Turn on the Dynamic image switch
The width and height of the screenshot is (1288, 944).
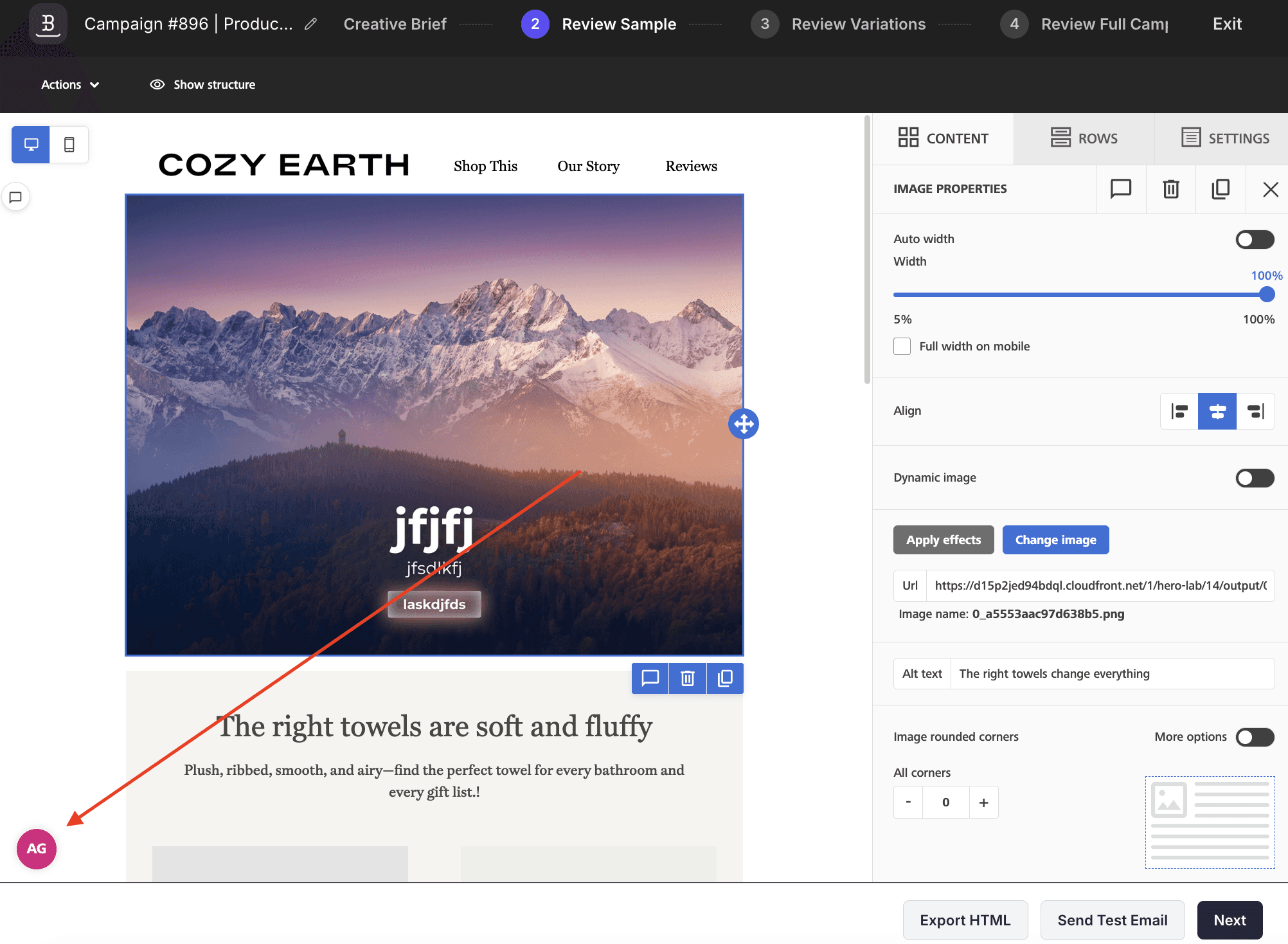click(x=1254, y=478)
